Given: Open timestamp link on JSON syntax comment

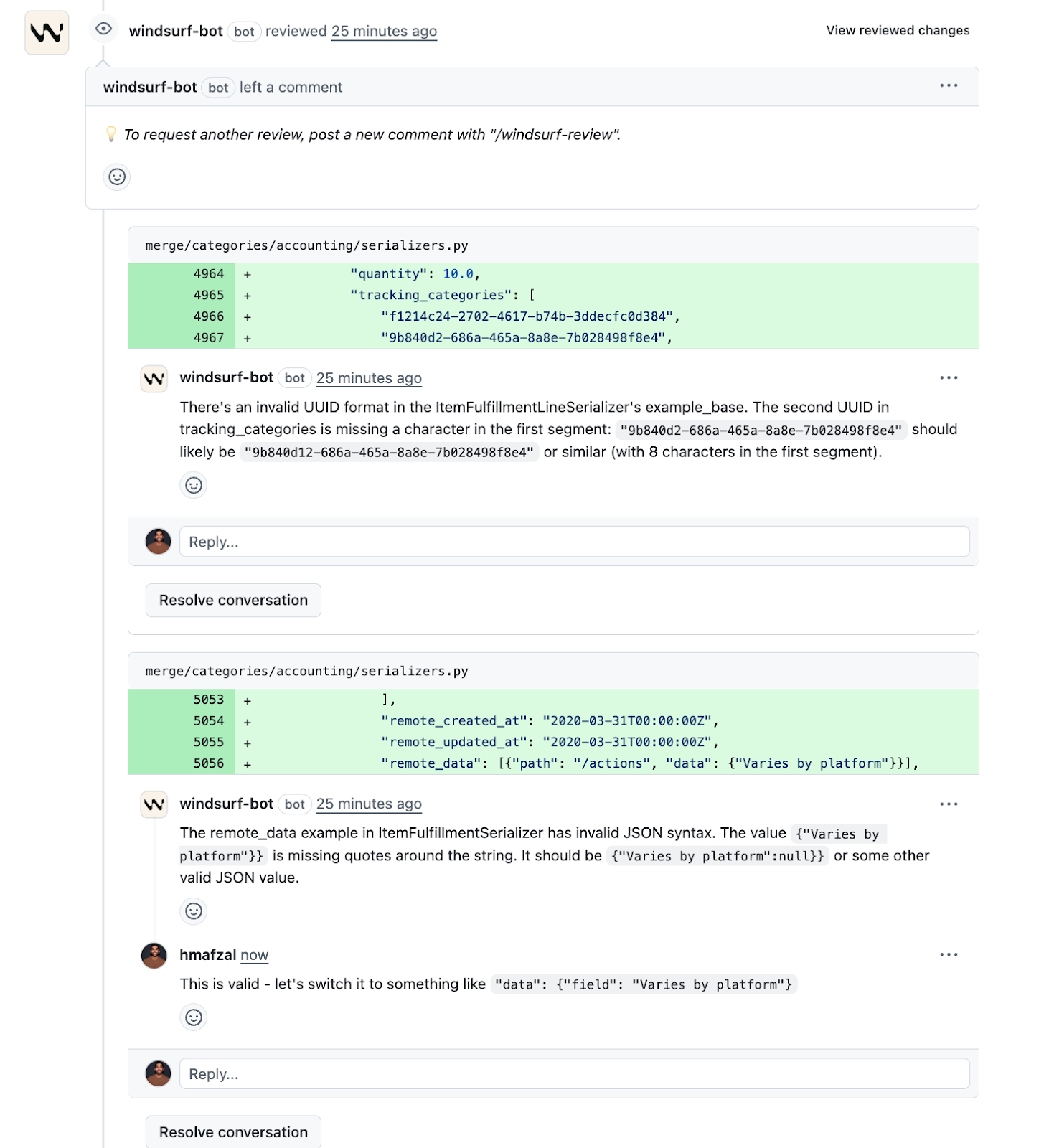Looking at the screenshot, I should [369, 804].
